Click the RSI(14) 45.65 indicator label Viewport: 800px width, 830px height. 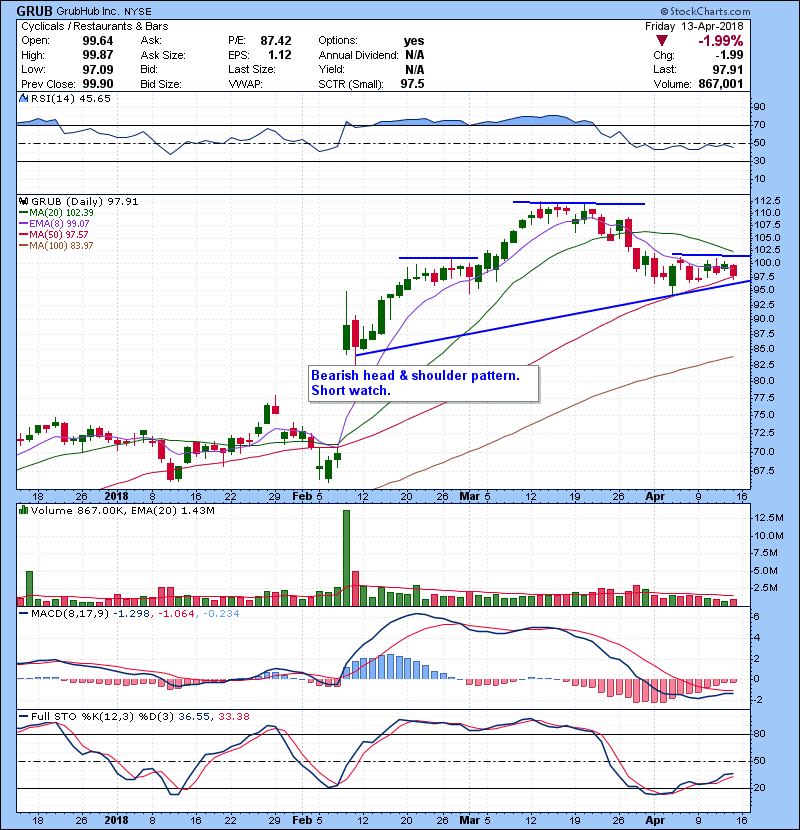coord(71,98)
